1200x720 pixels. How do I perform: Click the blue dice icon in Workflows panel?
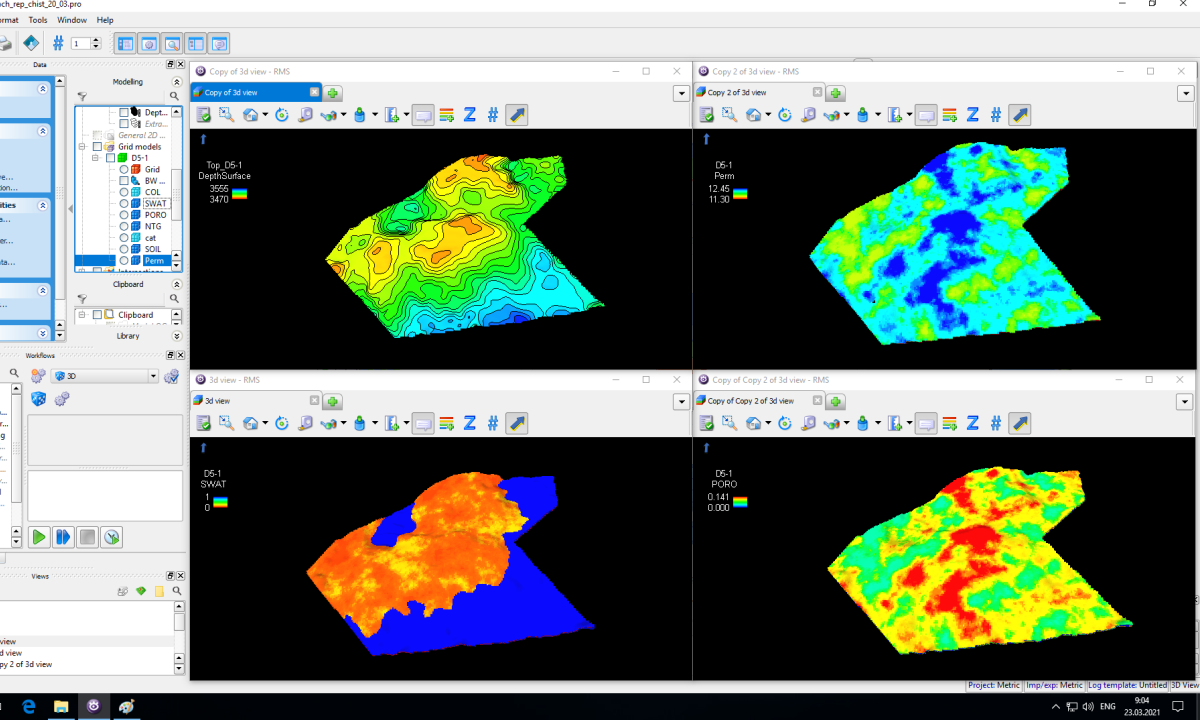[39, 399]
